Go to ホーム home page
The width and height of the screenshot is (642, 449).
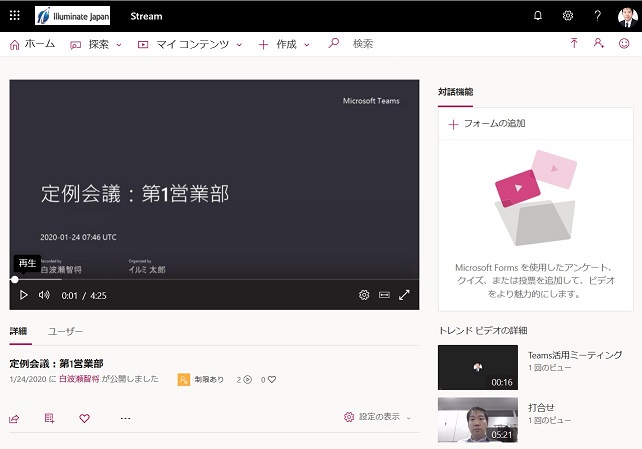tap(32, 44)
